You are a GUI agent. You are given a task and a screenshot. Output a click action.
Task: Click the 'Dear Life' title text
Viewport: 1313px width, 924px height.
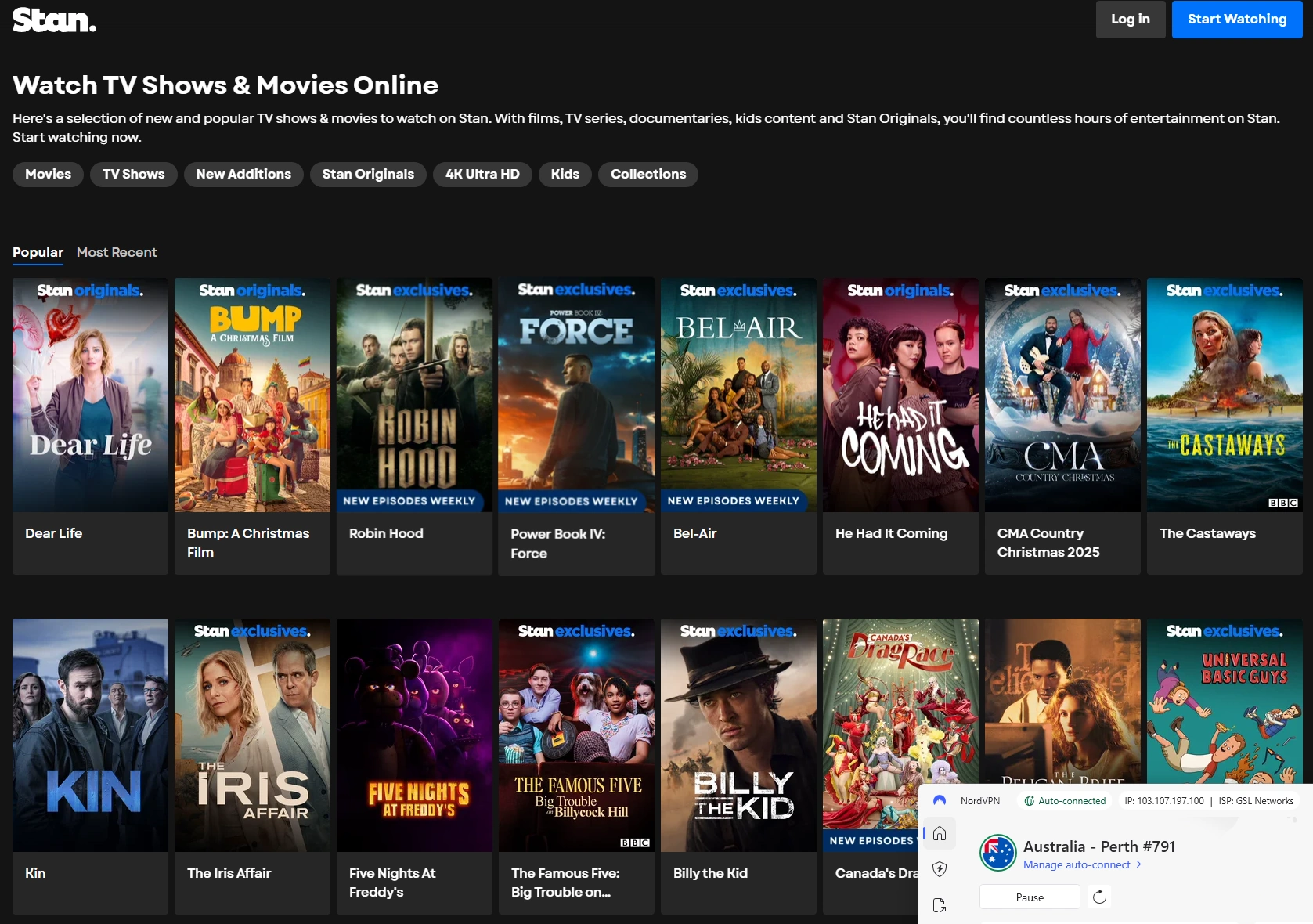tap(53, 533)
